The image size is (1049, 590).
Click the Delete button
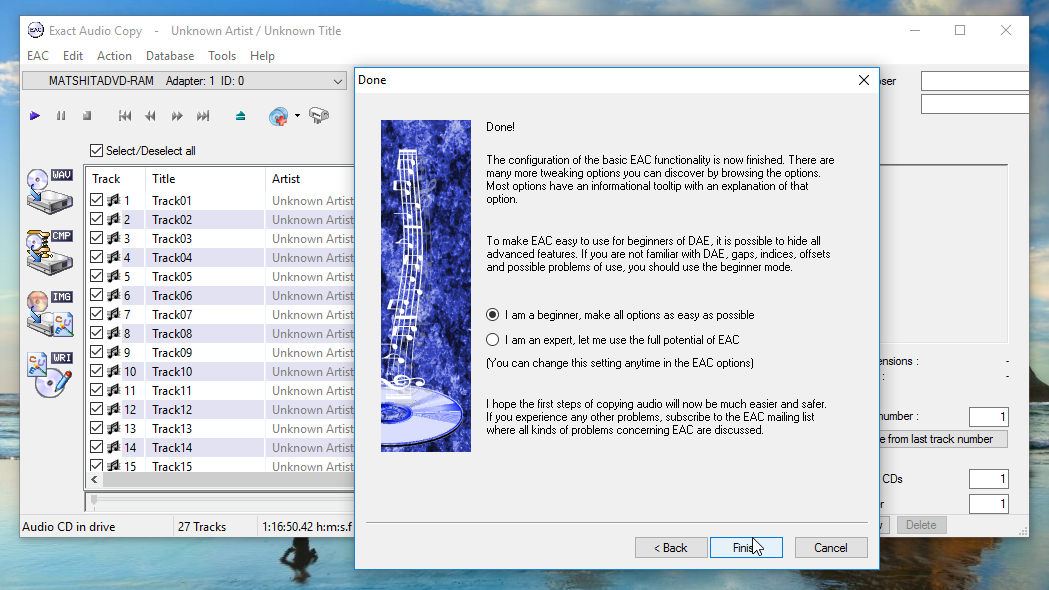coord(921,525)
